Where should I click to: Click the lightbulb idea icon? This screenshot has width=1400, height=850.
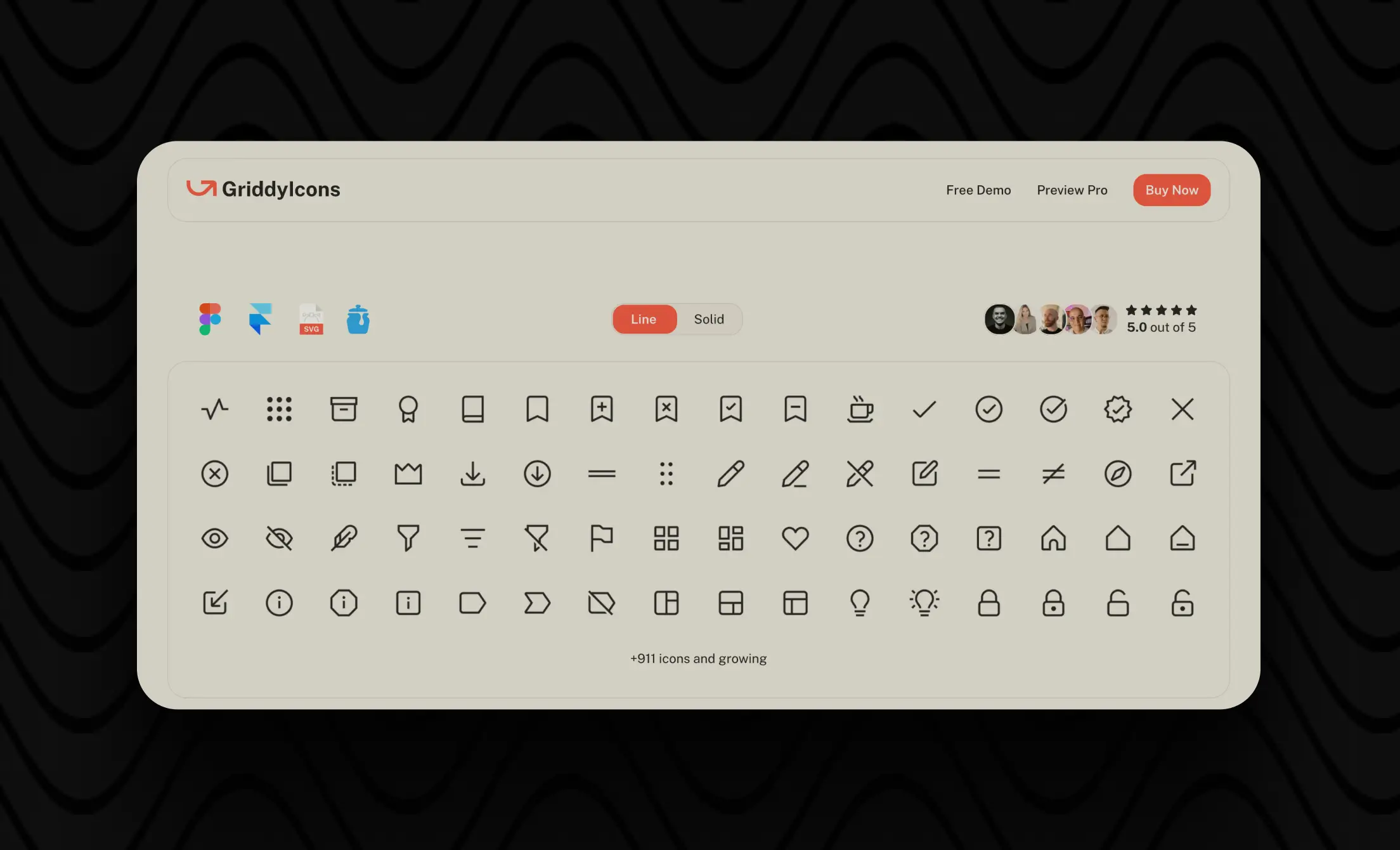tap(924, 601)
